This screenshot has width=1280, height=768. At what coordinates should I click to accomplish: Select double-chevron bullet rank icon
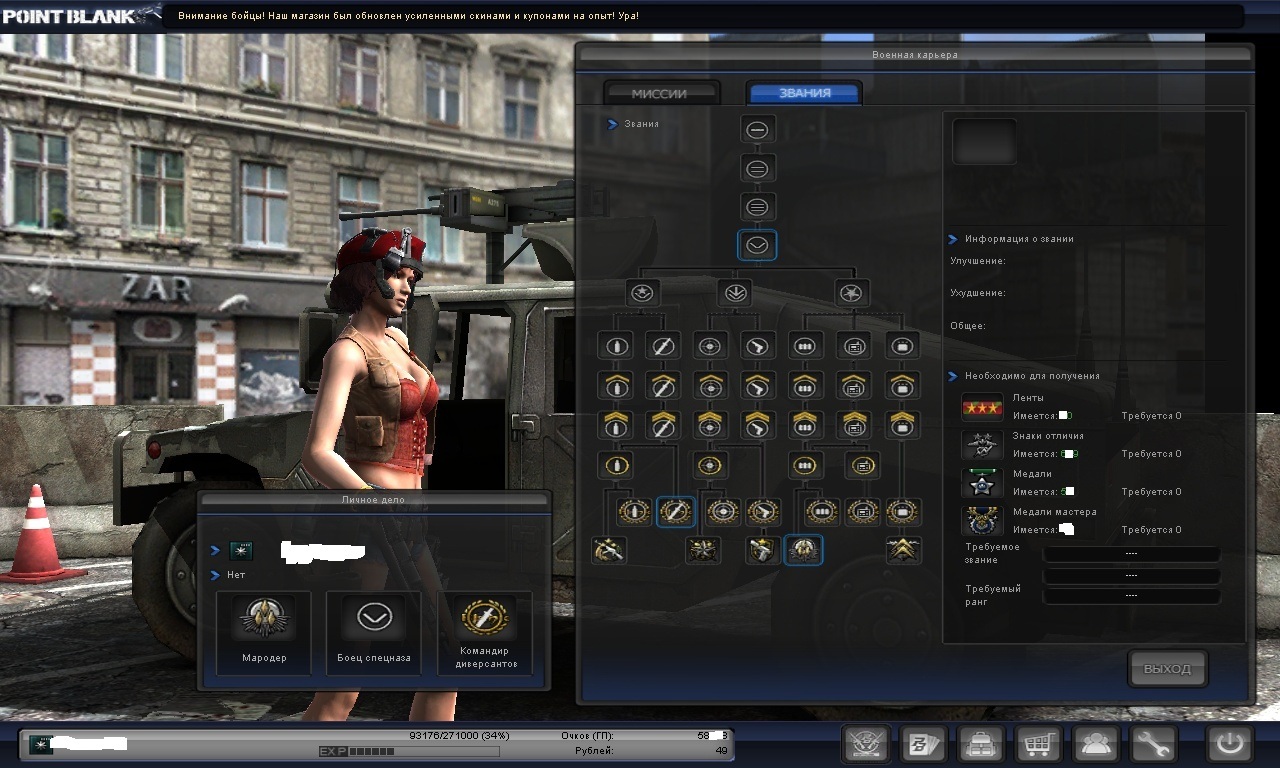[615, 424]
